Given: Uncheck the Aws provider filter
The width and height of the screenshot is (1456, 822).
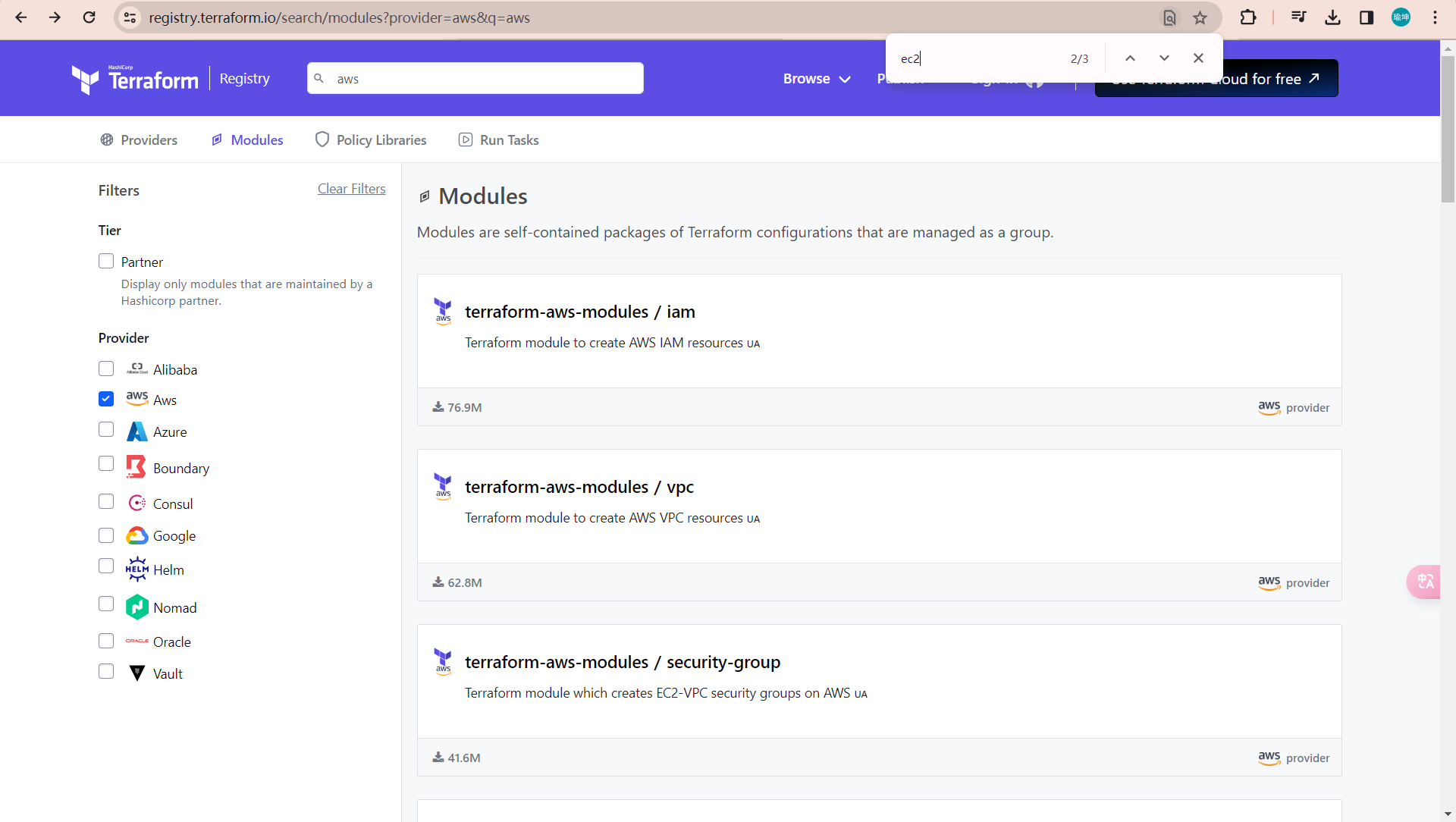Looking at the screenshot, I should tap(106, 399).
